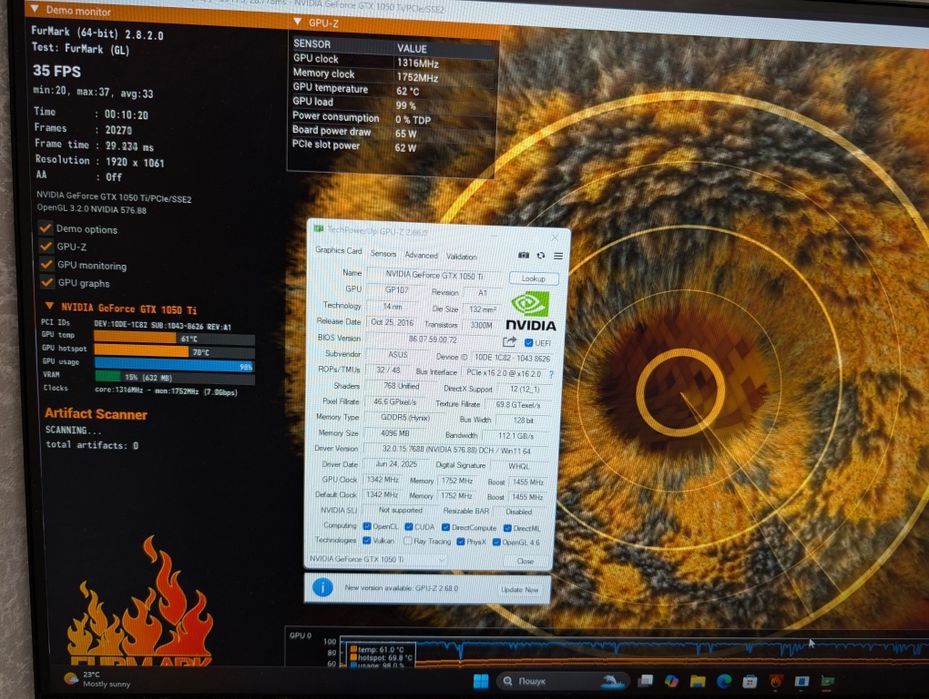Viewport: 929px width, 699px height.
Task: Click the VRAM green usage bar
Action: (x=108, y=377)
